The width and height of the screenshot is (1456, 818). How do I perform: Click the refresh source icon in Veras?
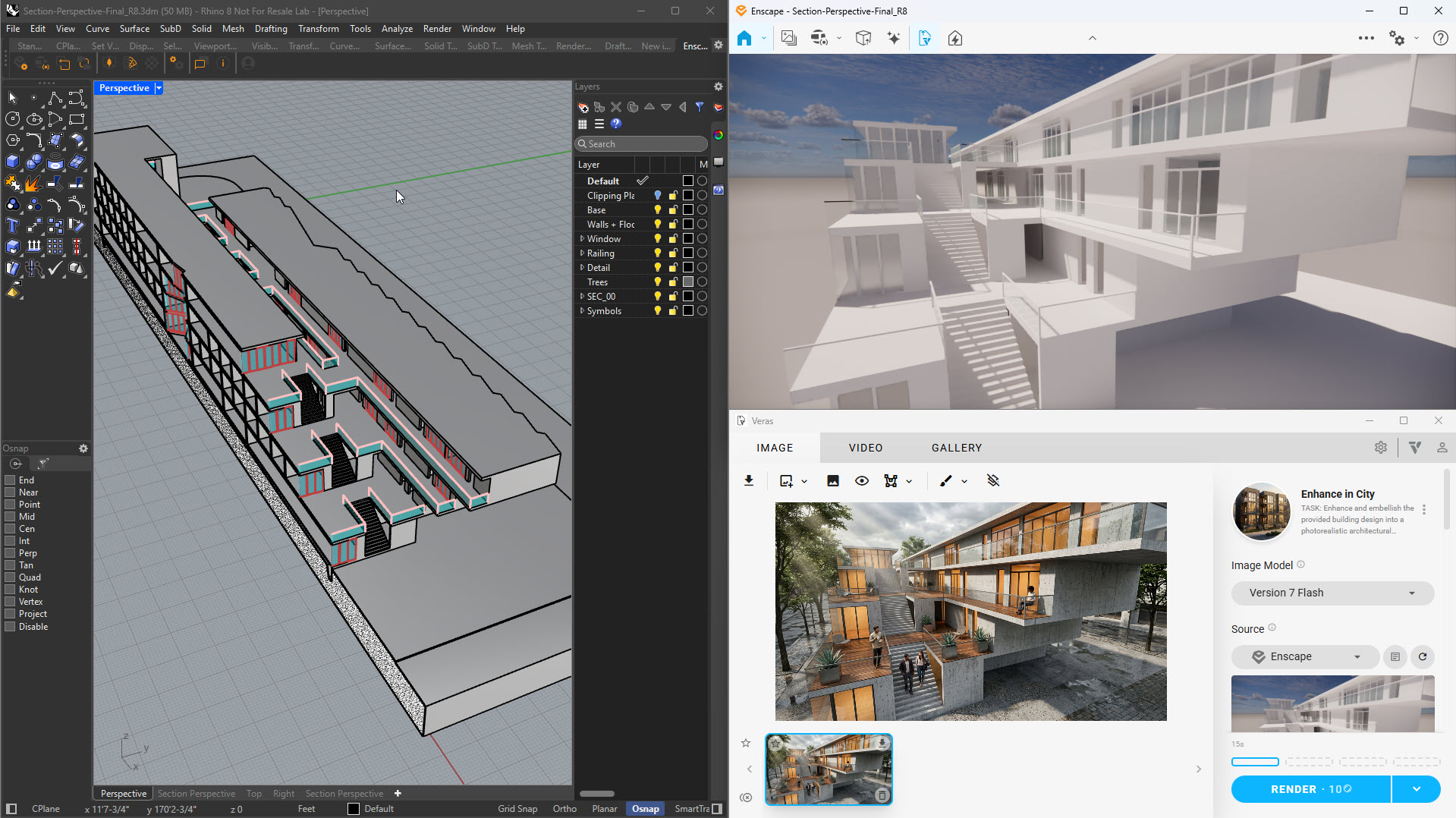click(x=1423, y=657)
